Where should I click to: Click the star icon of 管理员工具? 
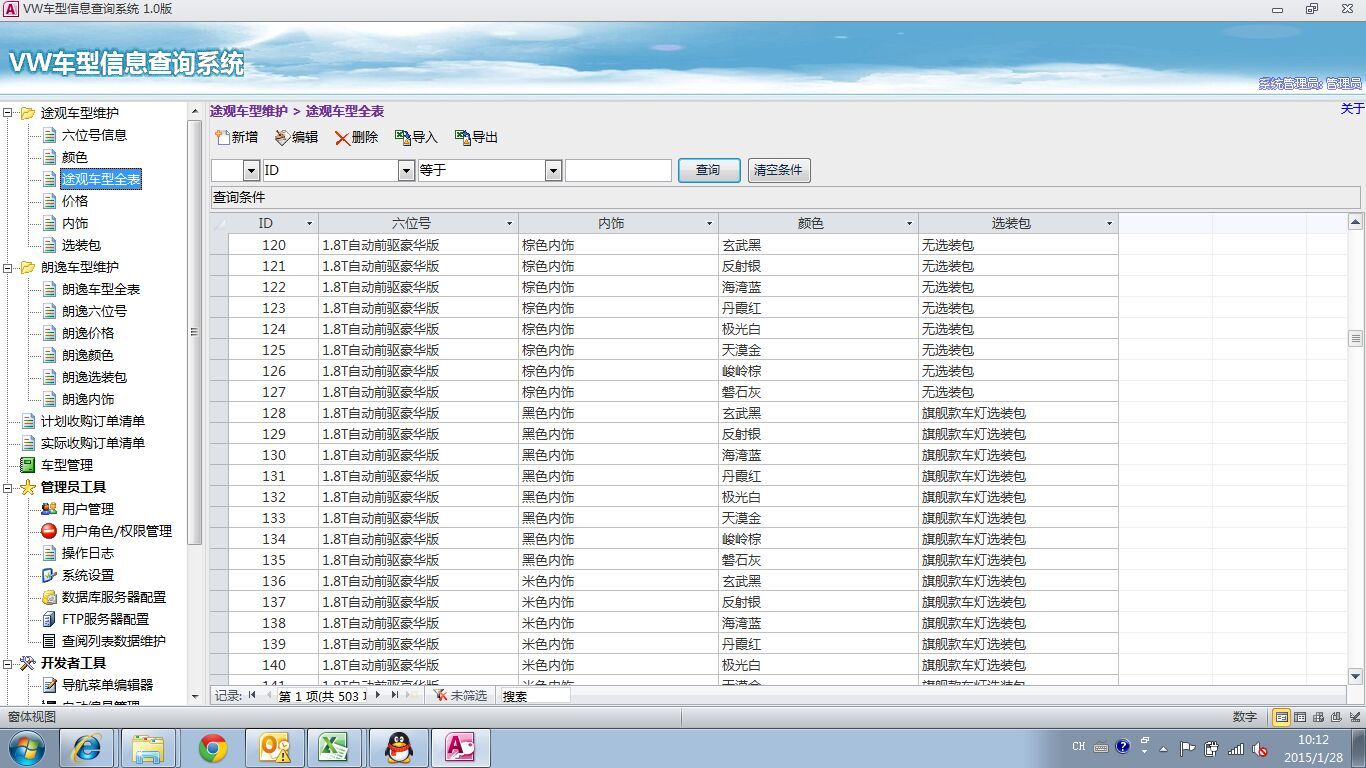(x=28, y=487)
